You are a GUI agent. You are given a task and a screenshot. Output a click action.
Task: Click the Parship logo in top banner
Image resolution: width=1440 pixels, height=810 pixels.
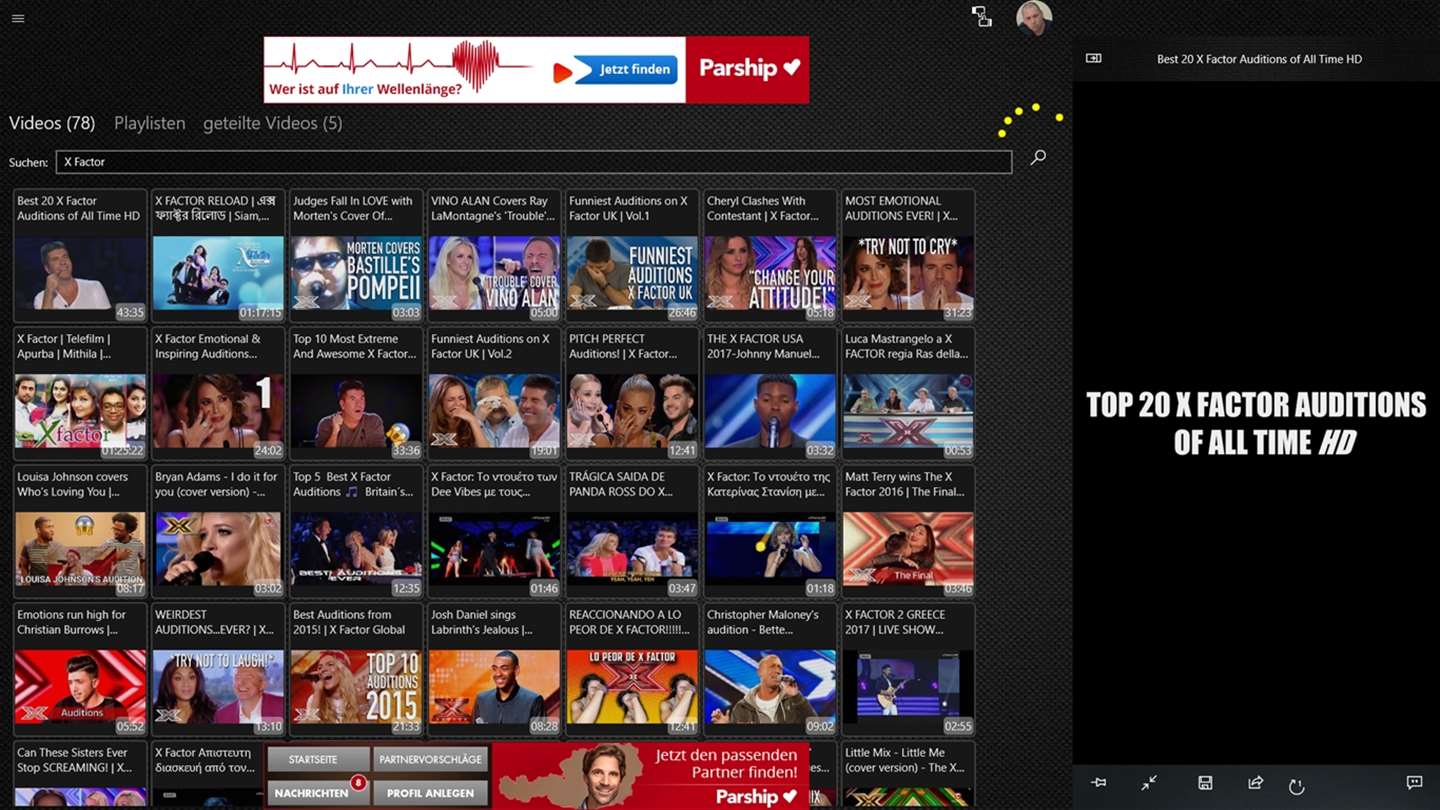click(x=747, y=70)
